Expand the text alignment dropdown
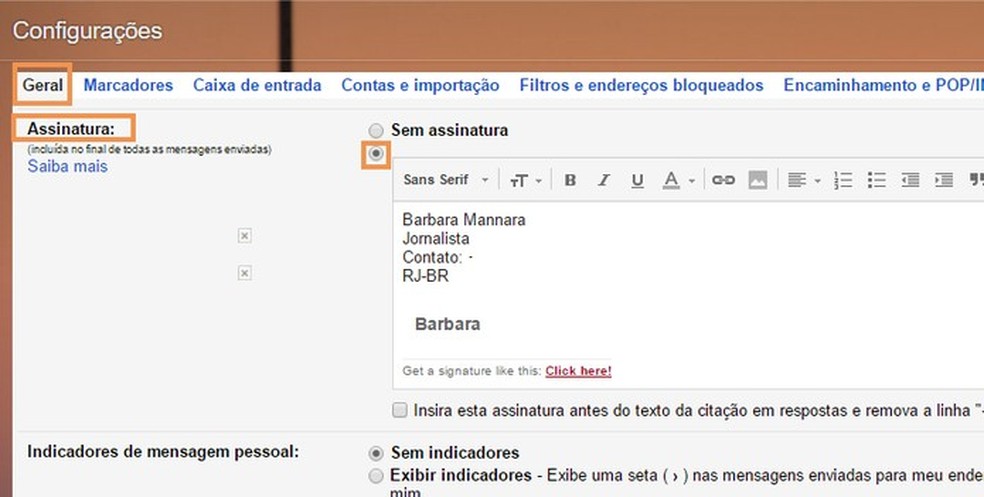This screenshot has width=984, height=497. point(804,180)
